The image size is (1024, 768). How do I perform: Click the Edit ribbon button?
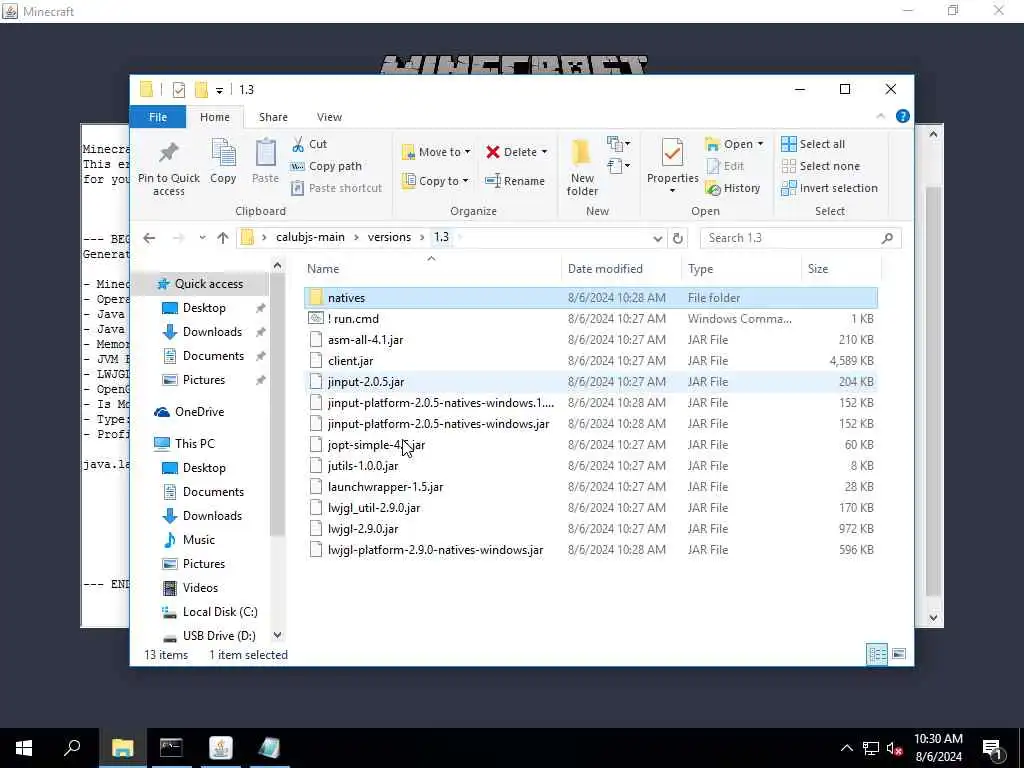pos(725,166)
